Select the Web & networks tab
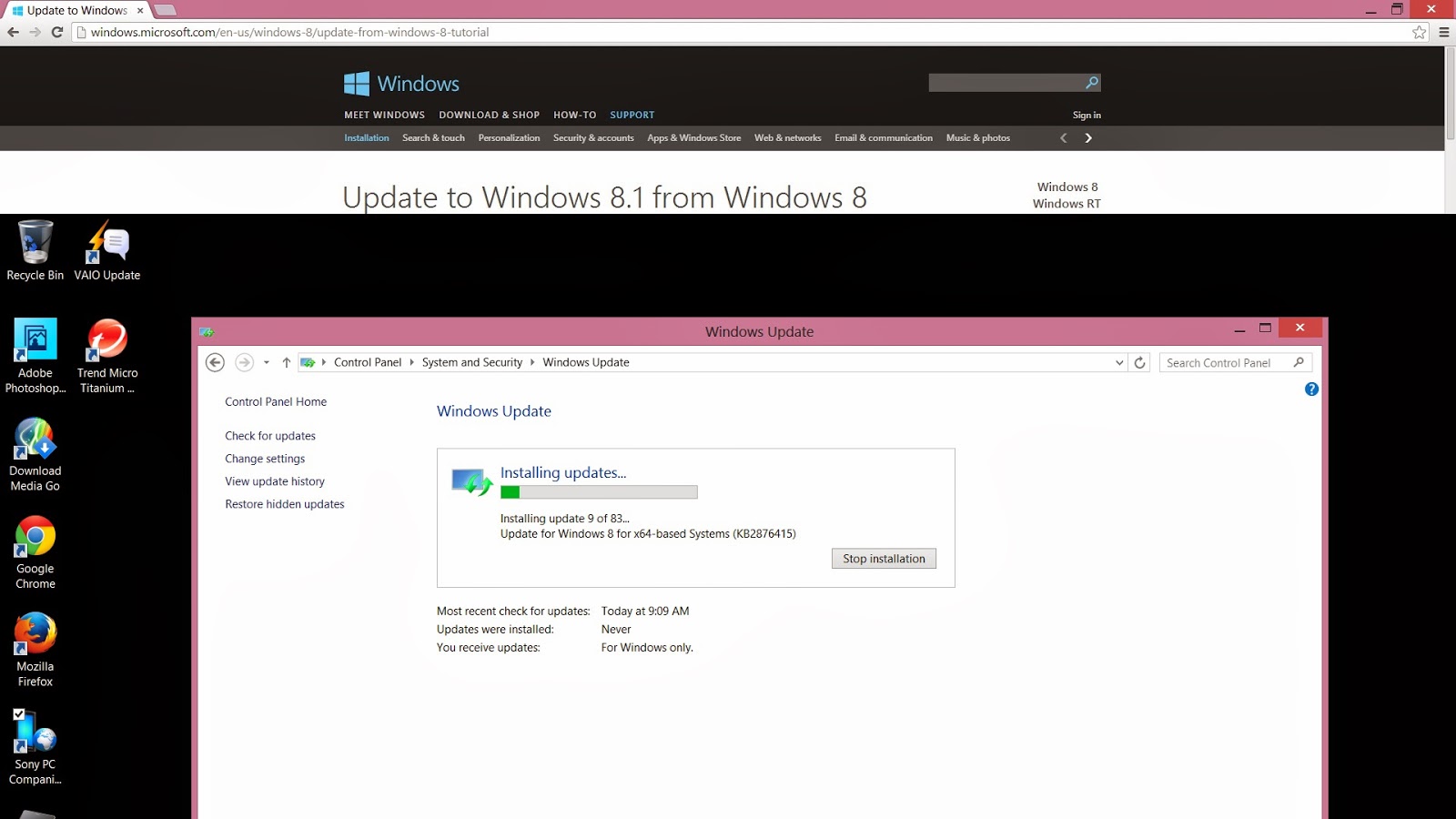This screenshot has height=819, width=1456. click(x=787, y=138)
